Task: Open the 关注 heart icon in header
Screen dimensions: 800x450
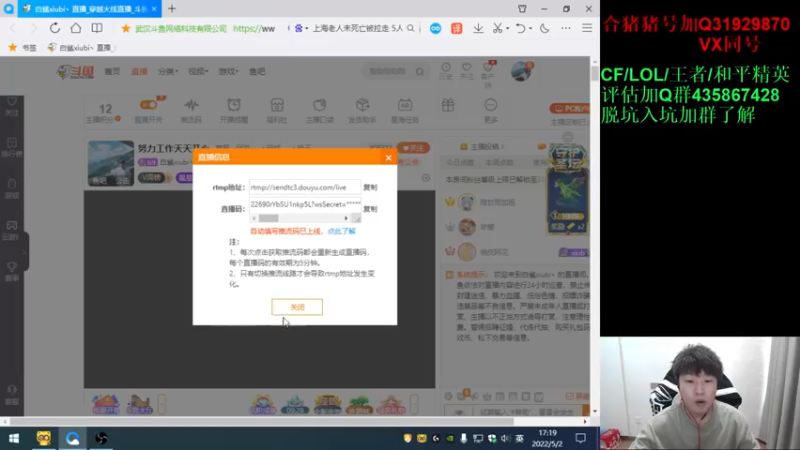Action: 466,70
